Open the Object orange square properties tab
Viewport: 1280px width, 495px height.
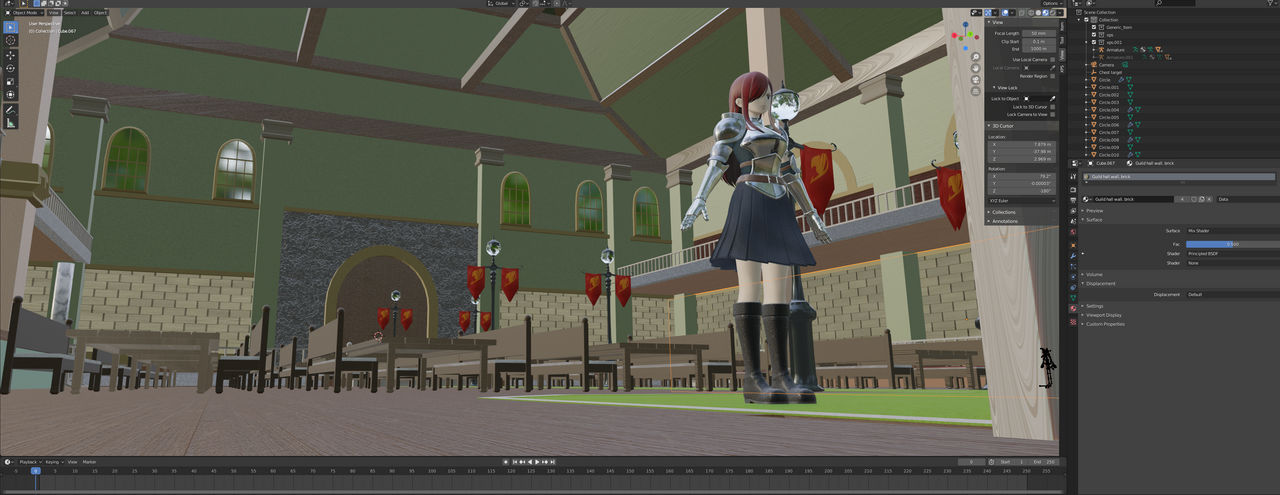(1073, 245)
